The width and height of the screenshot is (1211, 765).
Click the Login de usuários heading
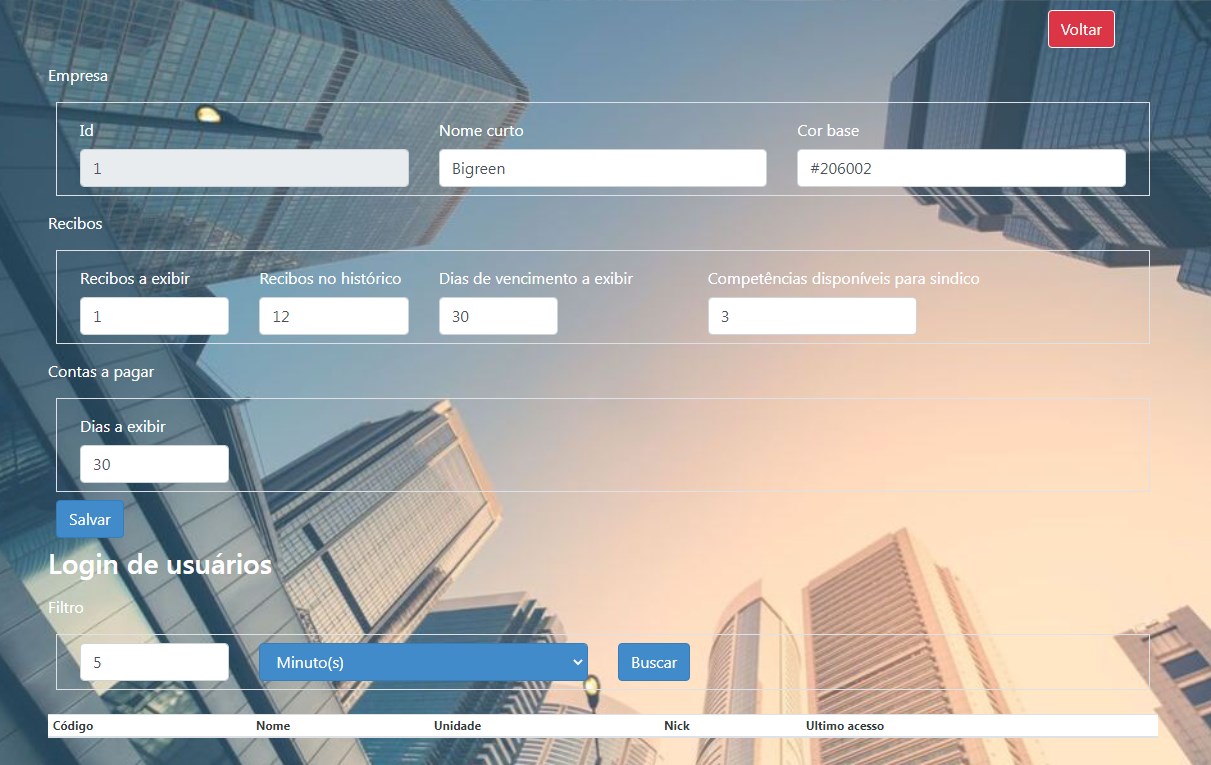160,565
